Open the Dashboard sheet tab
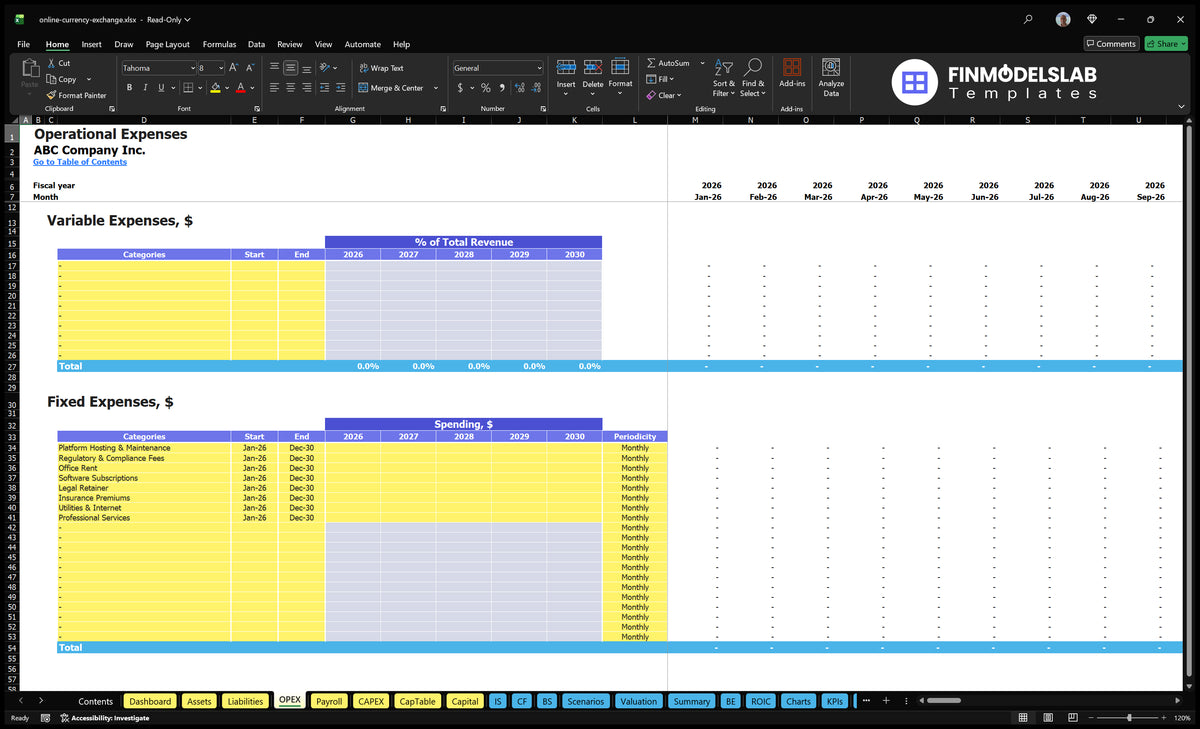Screen dimensions: 1200x729 150,701
